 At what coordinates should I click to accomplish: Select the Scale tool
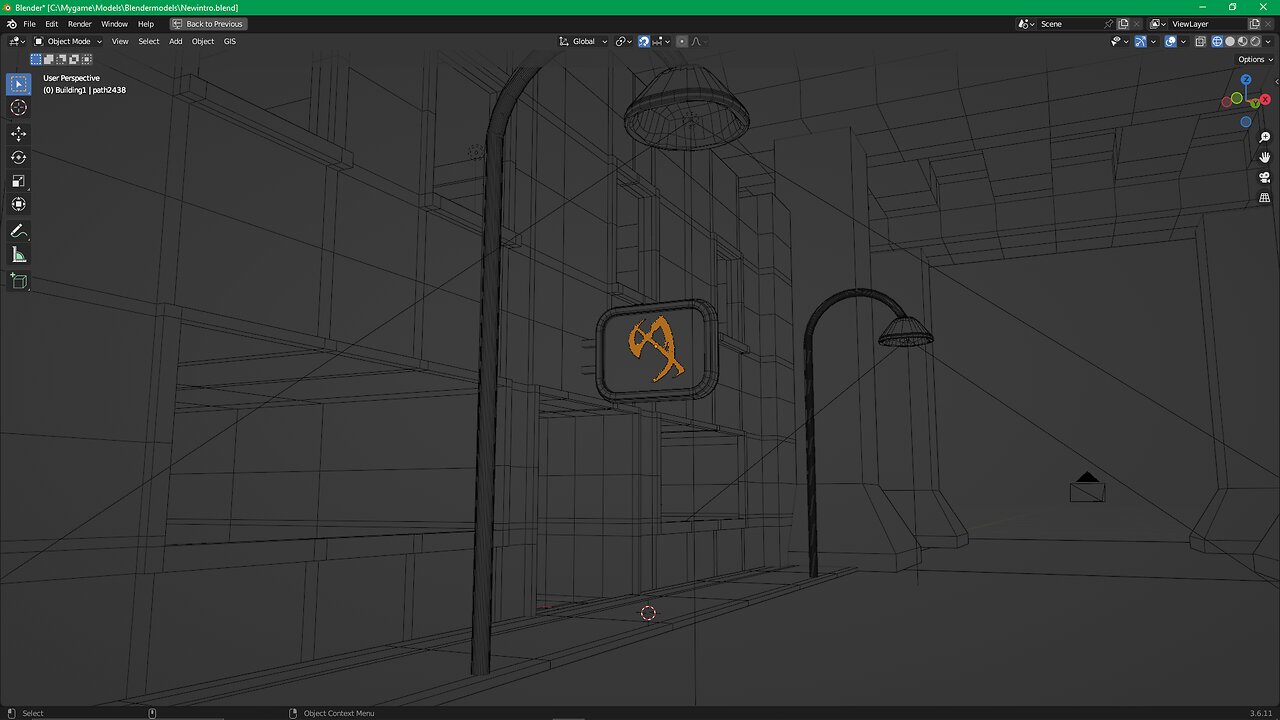19,181
